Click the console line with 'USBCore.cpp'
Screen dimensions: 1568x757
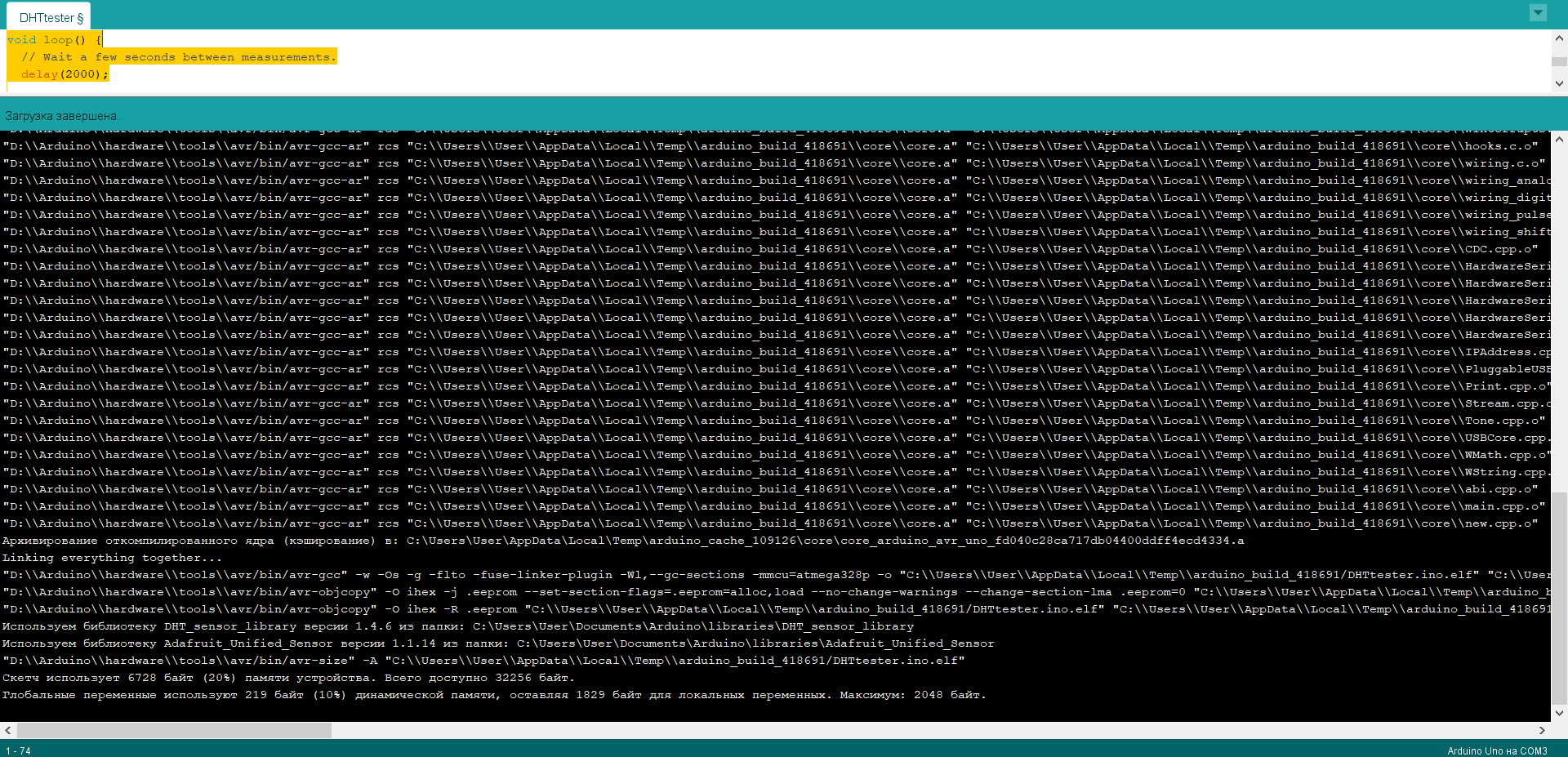[776, 438]
